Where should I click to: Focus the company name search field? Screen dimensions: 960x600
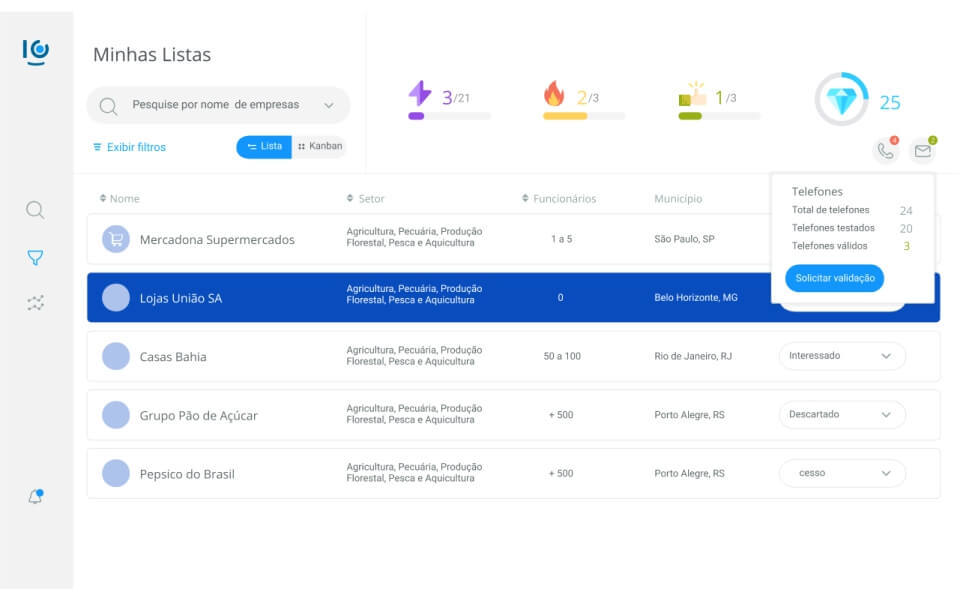[218, 105]
